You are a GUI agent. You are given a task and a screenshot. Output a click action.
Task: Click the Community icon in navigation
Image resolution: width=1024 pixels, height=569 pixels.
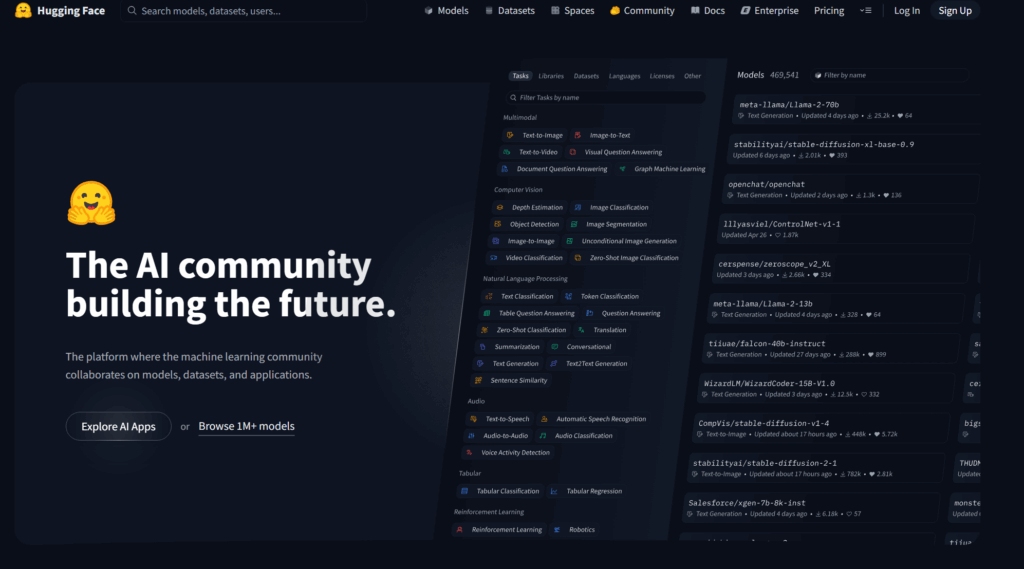615,10
